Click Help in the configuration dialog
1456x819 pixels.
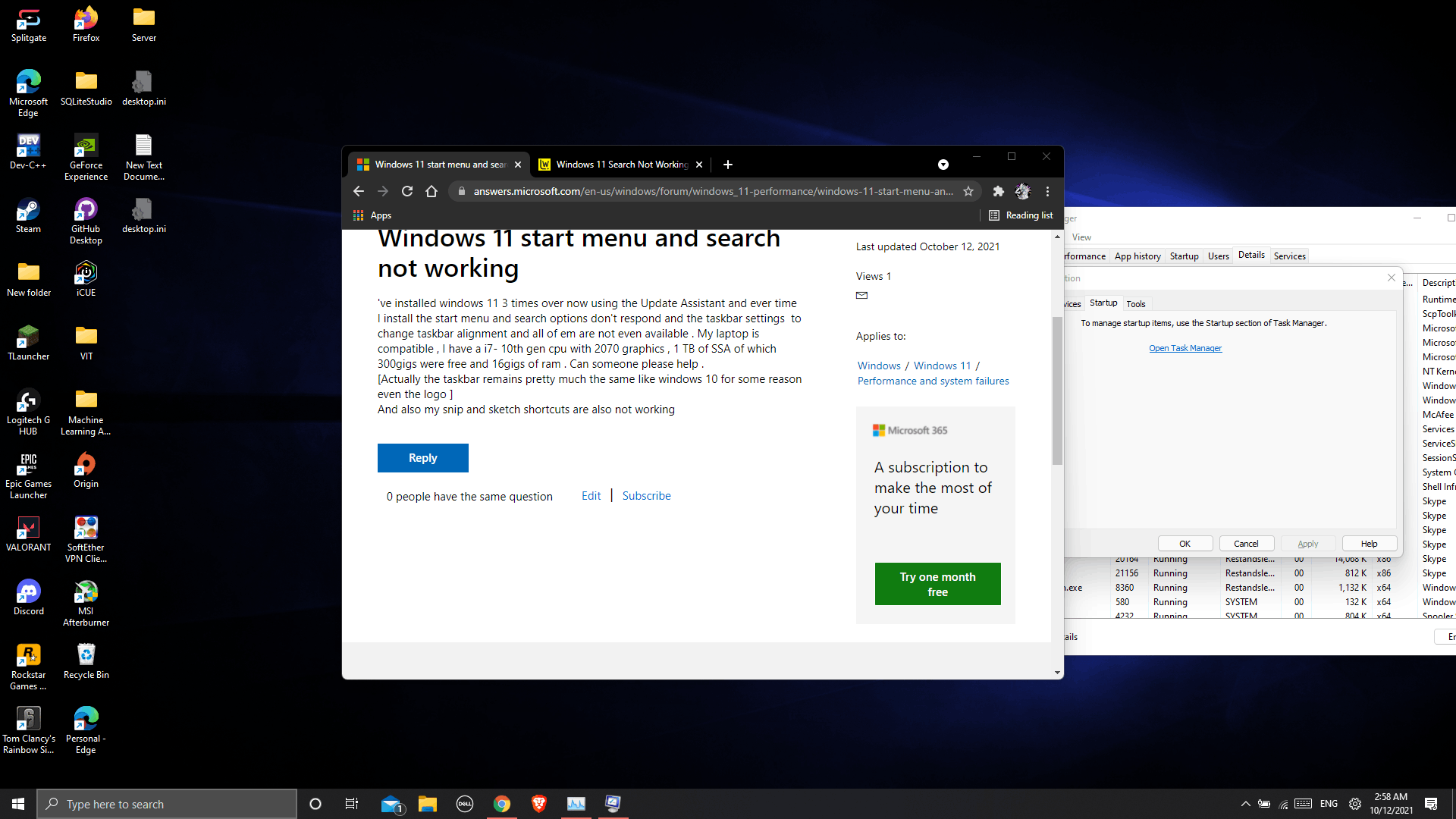click(1369, 544)
